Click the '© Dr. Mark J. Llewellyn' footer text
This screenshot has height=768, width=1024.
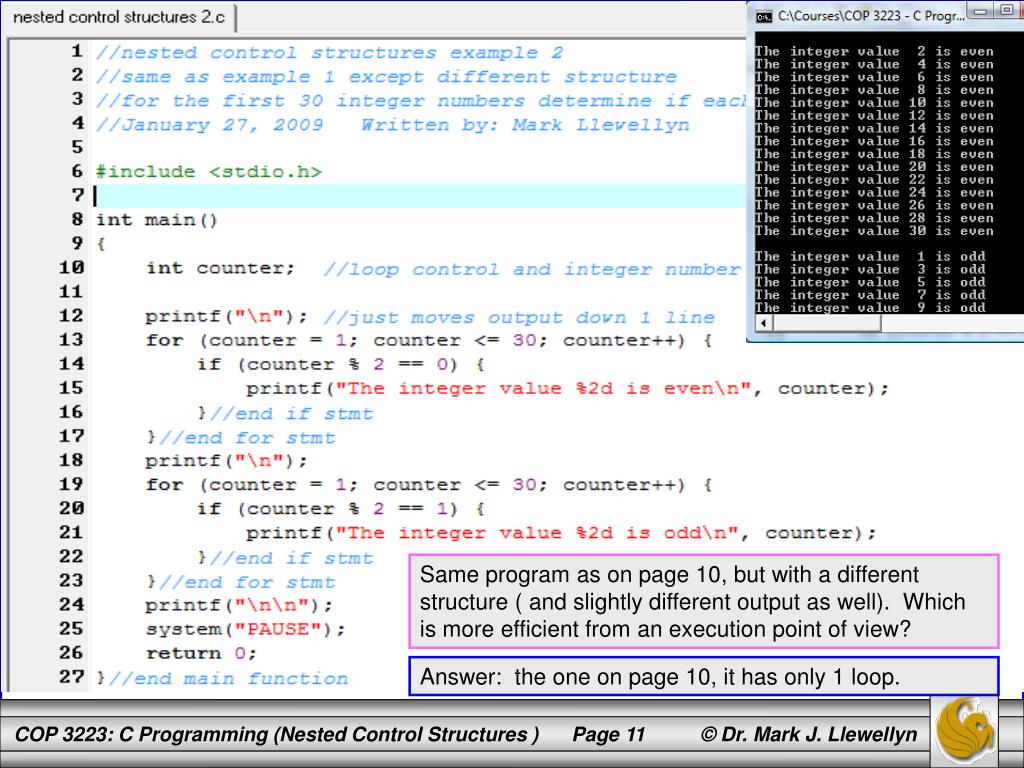pos(808,735)
